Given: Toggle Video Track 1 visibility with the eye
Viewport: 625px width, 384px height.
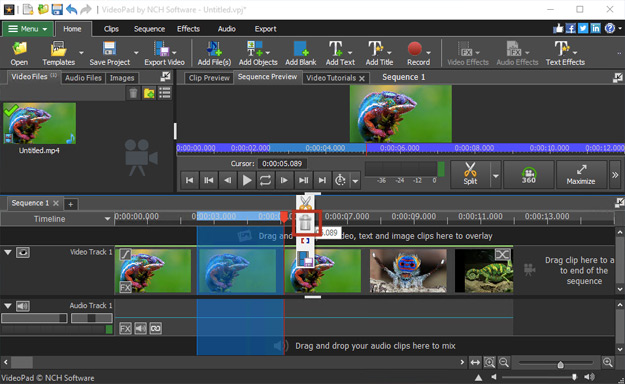Looking at the screenshot, I should [x=23, y=252].
